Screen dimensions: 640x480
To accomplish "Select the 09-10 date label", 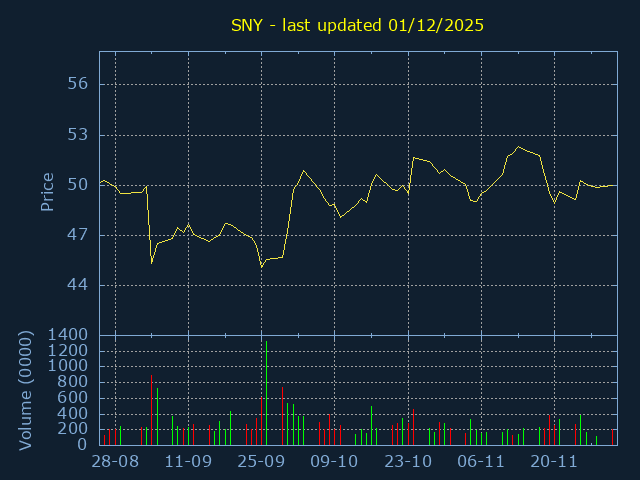I will pyautogui.click(x=334, y=462).
